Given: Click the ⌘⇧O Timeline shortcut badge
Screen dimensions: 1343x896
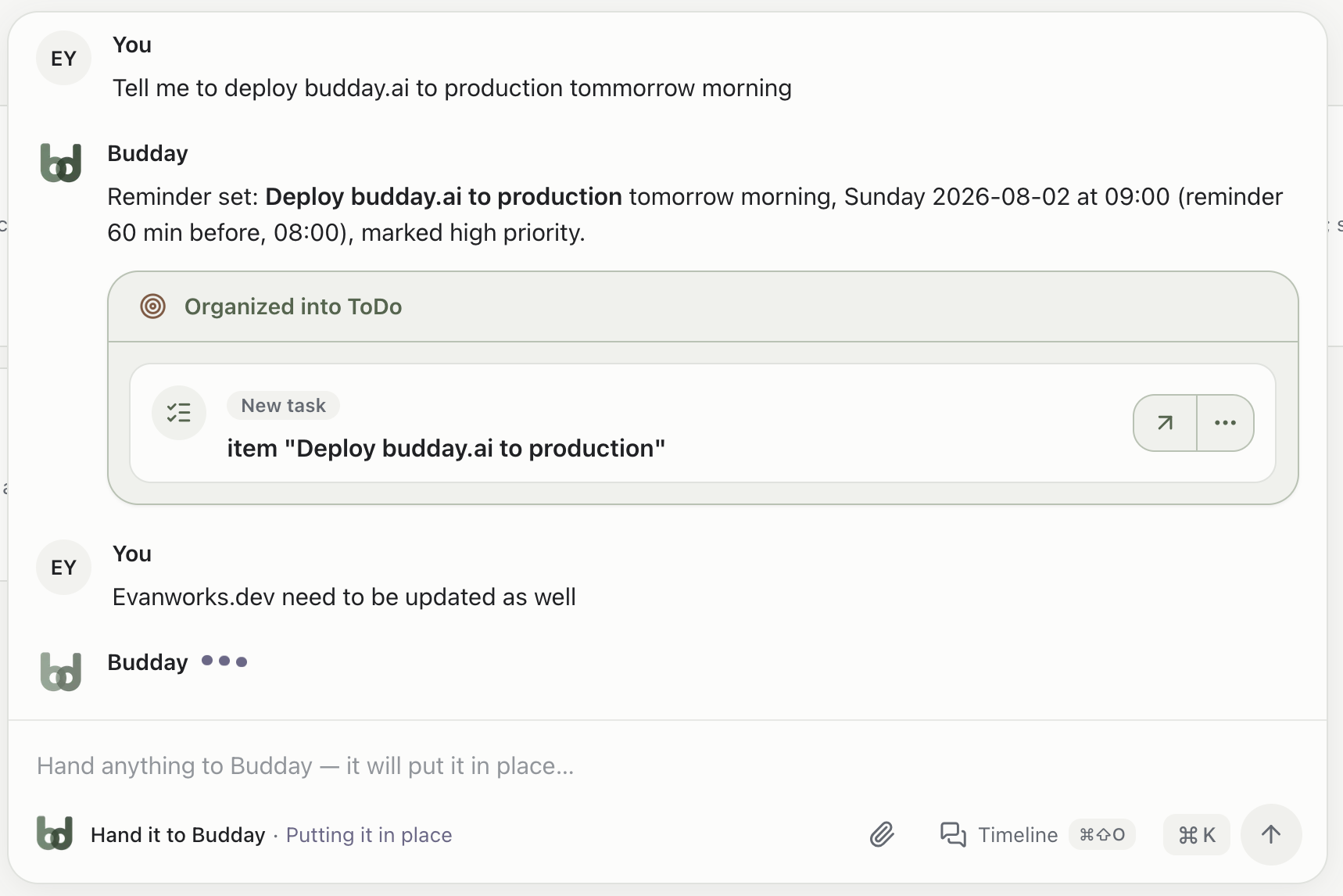Looking at the screenshot, I should click(1102, 835).
